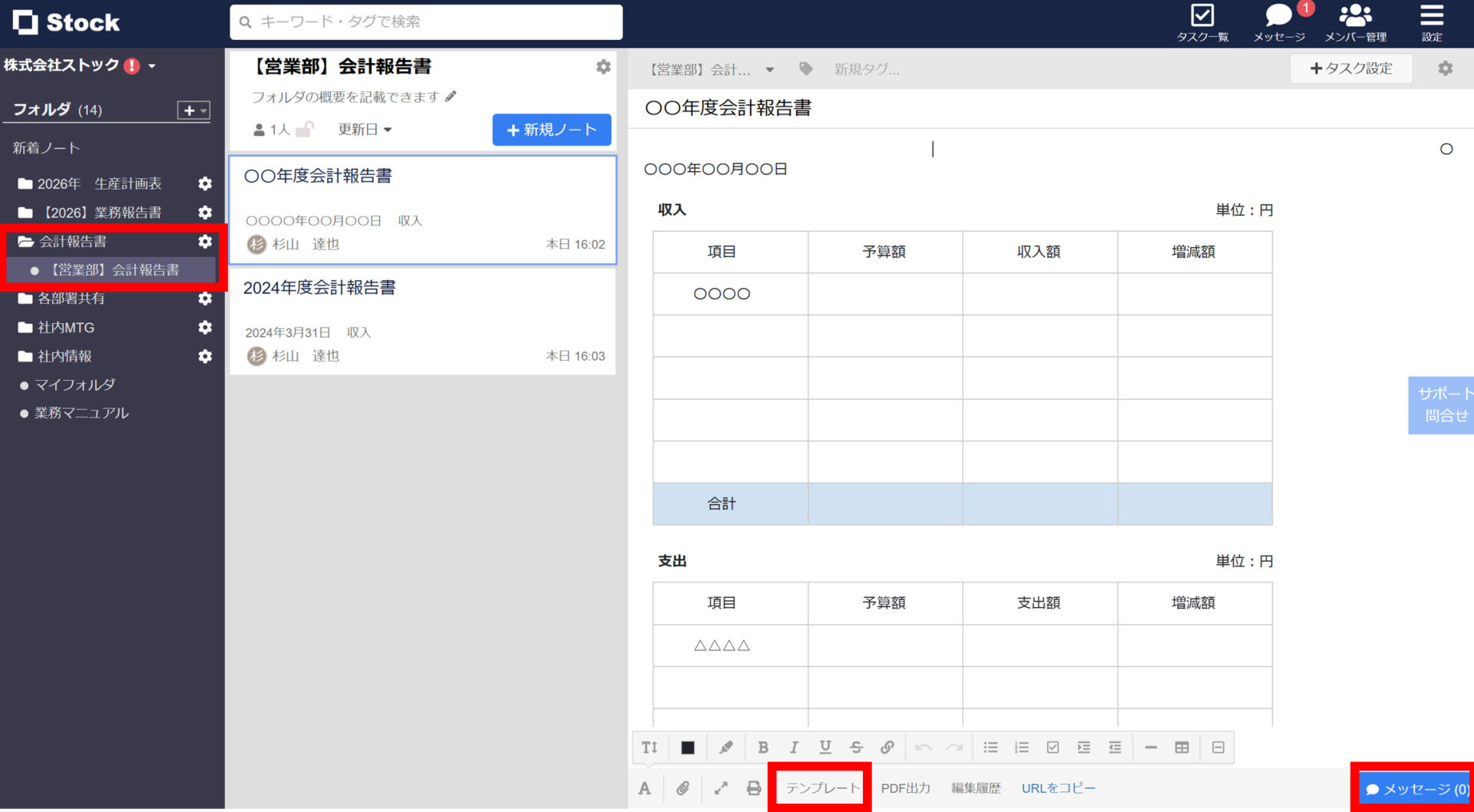Insert a table using the table icon
The image size is (1474, 812).
(x=1182, y=747)
